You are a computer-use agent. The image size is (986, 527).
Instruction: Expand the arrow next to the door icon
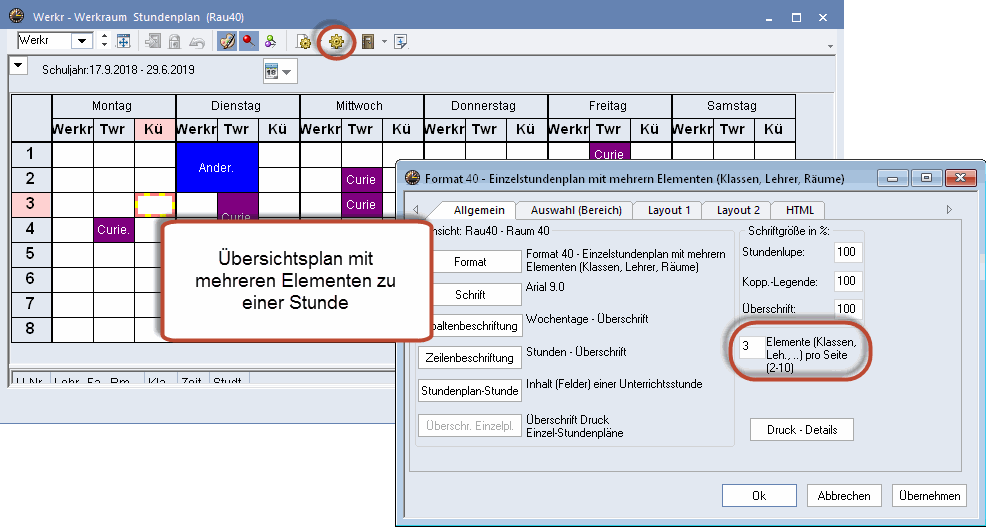coord(384,42)
